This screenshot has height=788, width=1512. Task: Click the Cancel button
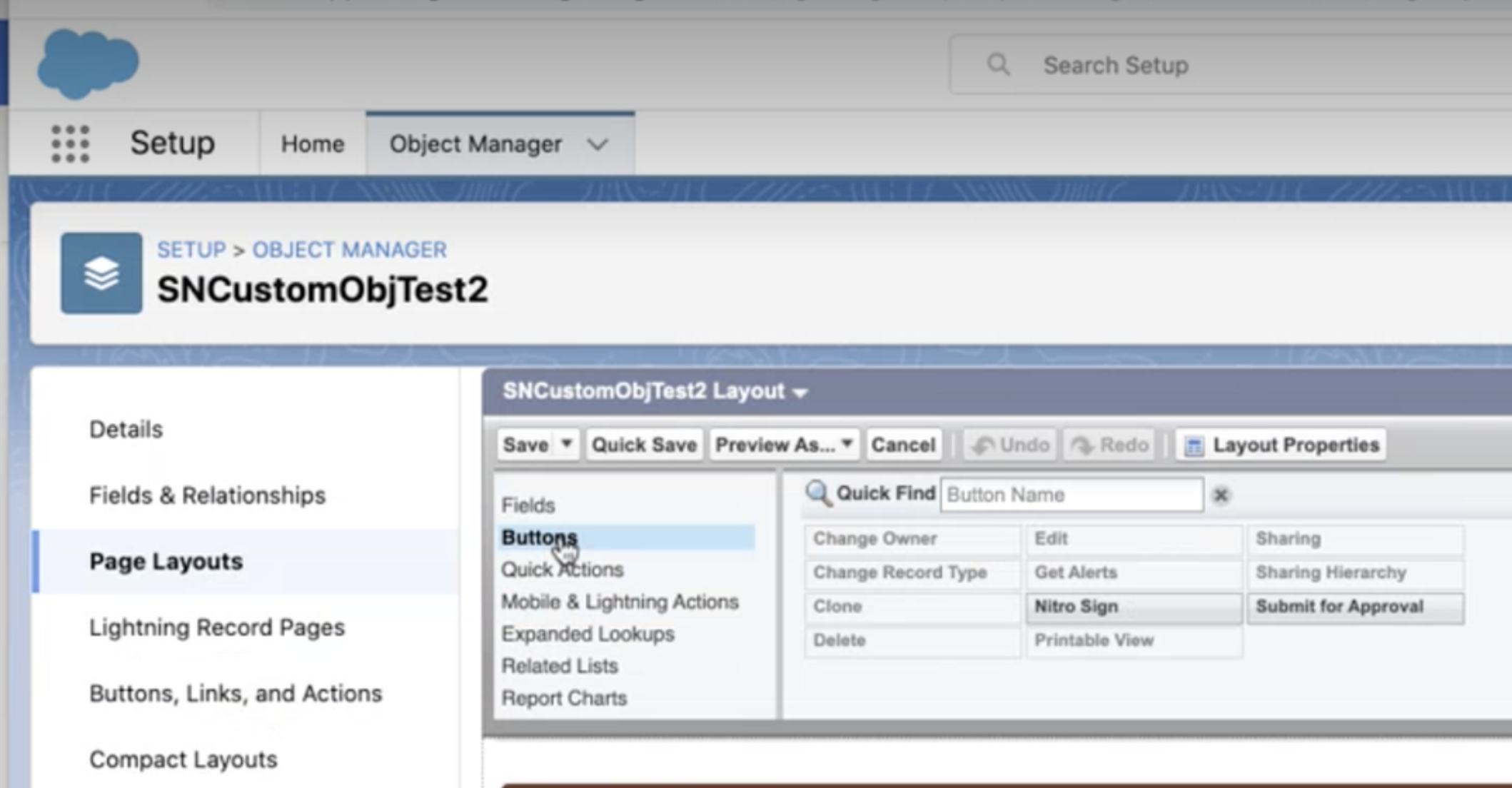[x=903, y=445]
